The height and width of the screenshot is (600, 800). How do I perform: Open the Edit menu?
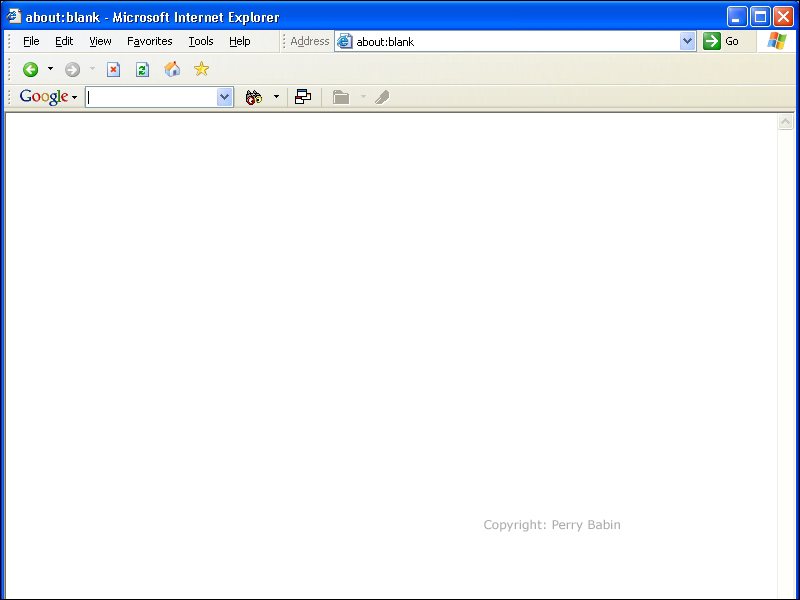click(x=64, y=41)
